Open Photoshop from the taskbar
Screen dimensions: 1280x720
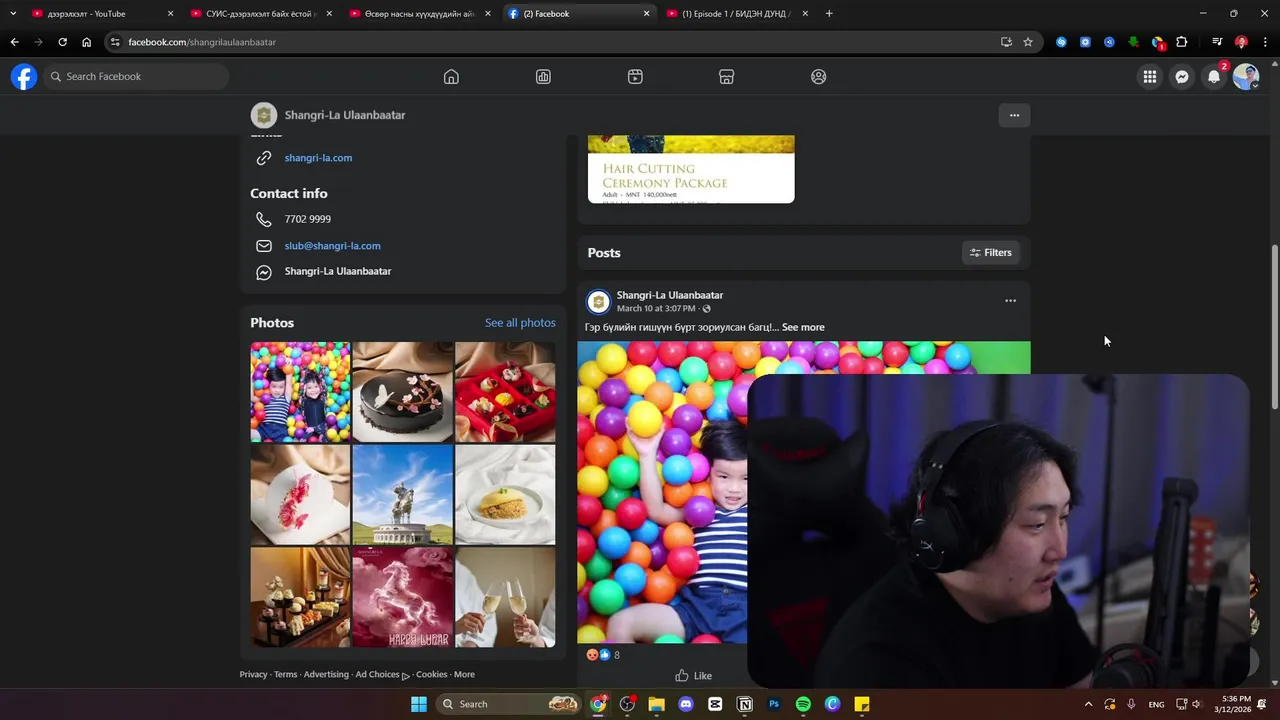(x=774, y=704)
